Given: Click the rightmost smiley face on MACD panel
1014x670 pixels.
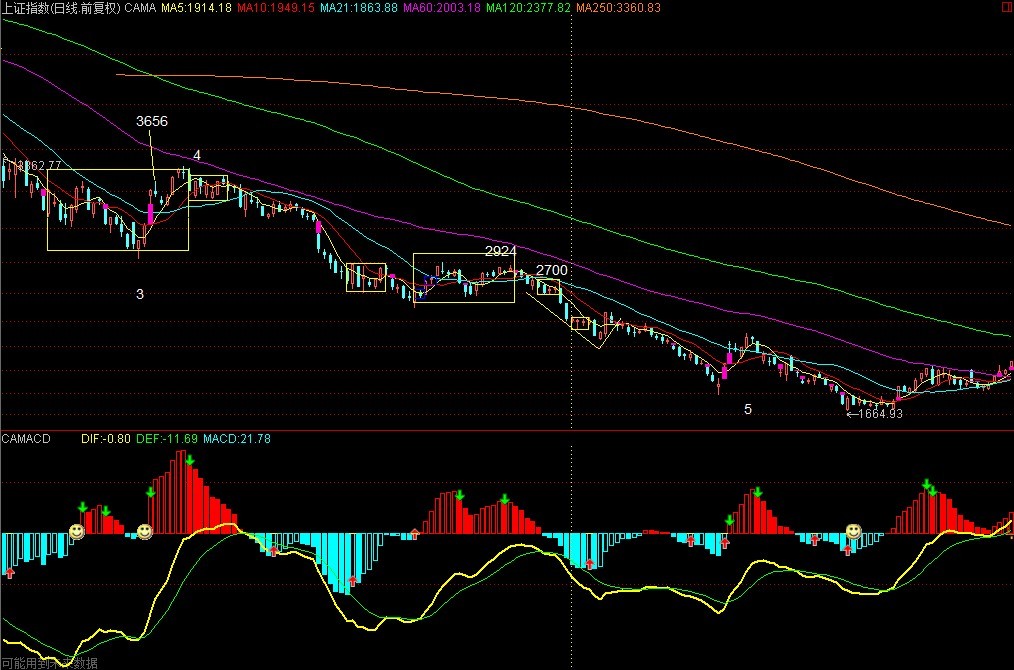Looking at the screenshot, I should coord(854,531).
